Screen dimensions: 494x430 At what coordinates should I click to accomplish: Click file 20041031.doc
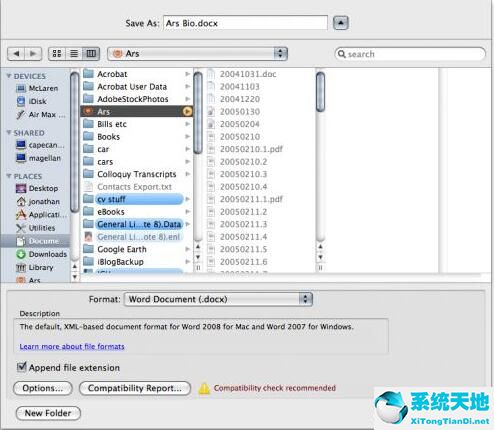pos(248,74)
